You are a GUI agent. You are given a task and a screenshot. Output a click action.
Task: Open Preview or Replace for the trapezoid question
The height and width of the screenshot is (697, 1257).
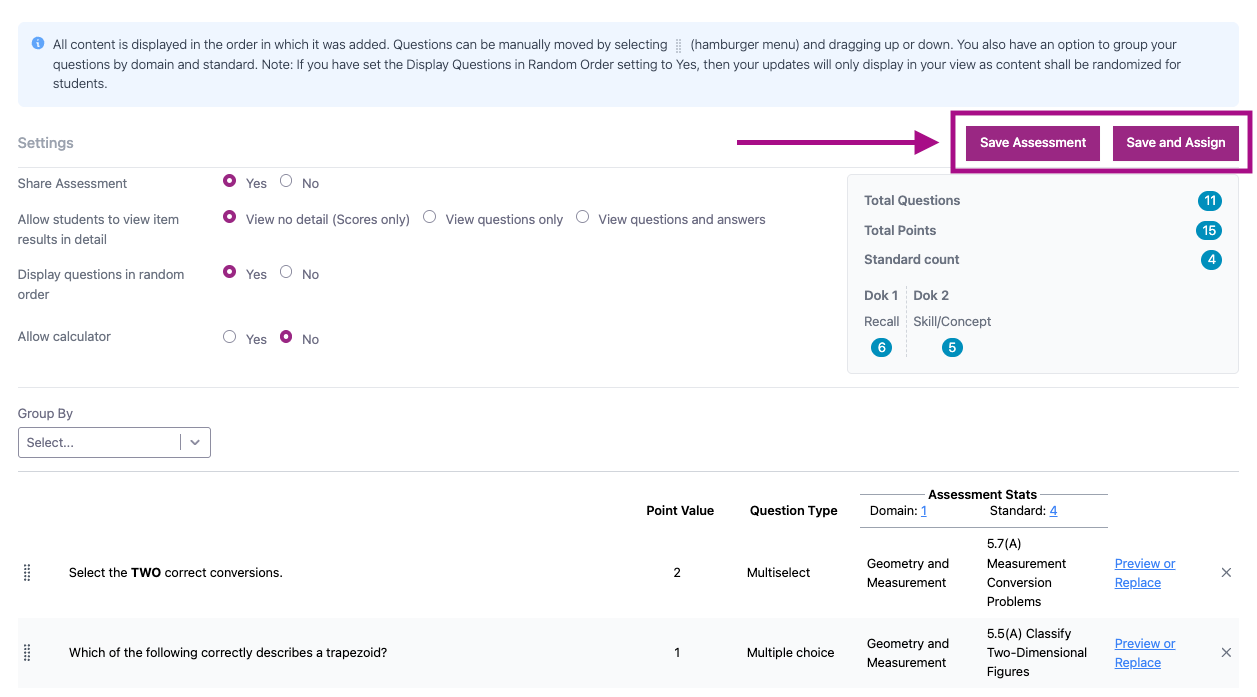[x=1144, y=653]
